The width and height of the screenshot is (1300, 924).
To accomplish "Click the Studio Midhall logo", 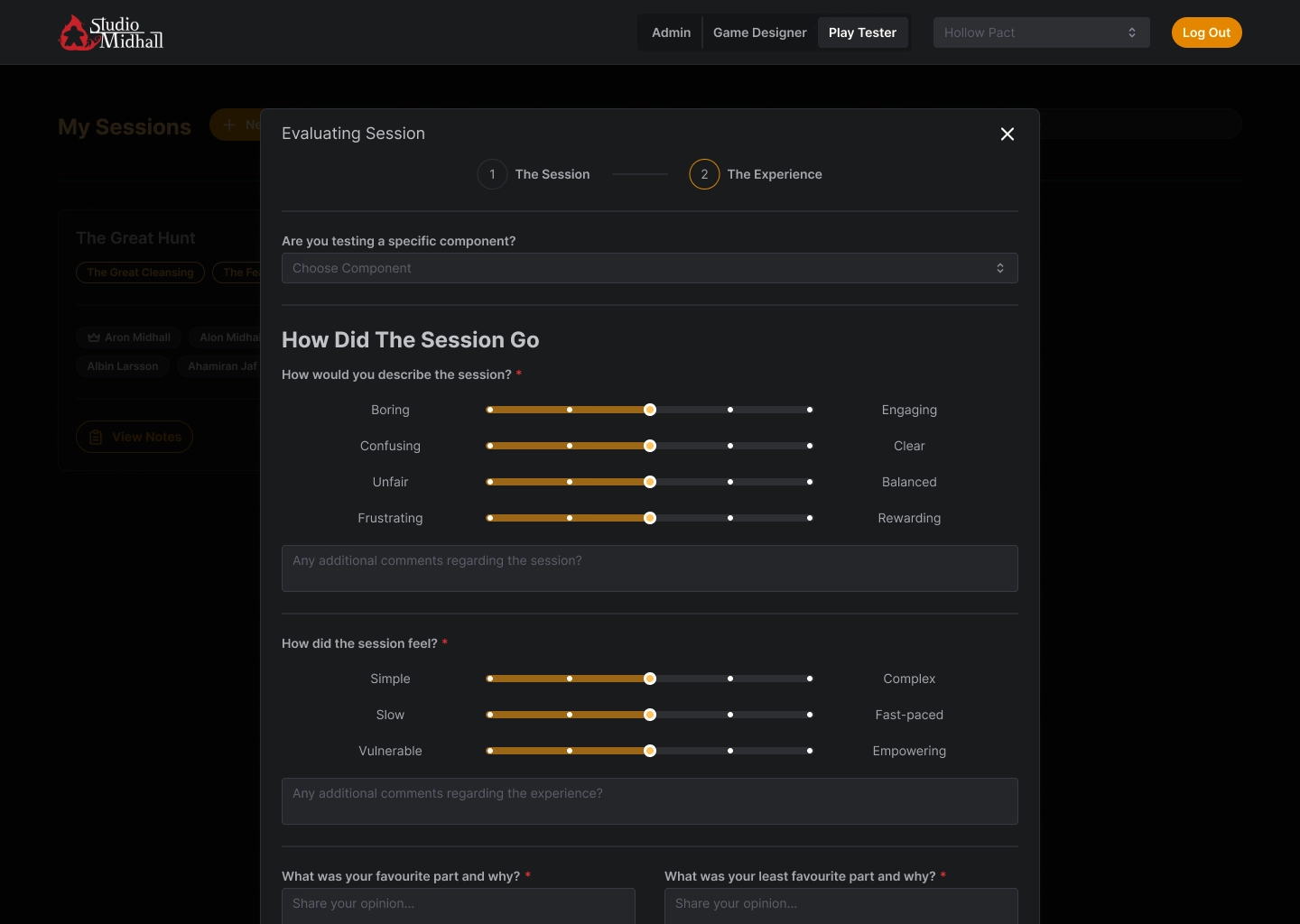I will (111, 32).
